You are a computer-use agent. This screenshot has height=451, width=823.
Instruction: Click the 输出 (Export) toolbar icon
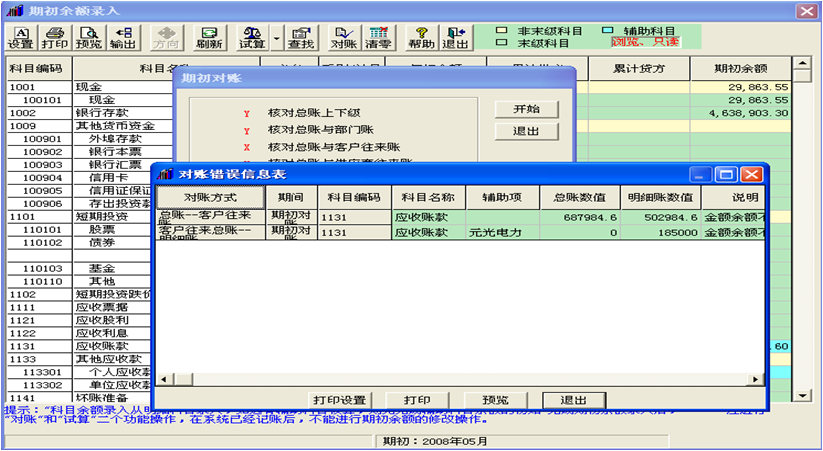123,38
